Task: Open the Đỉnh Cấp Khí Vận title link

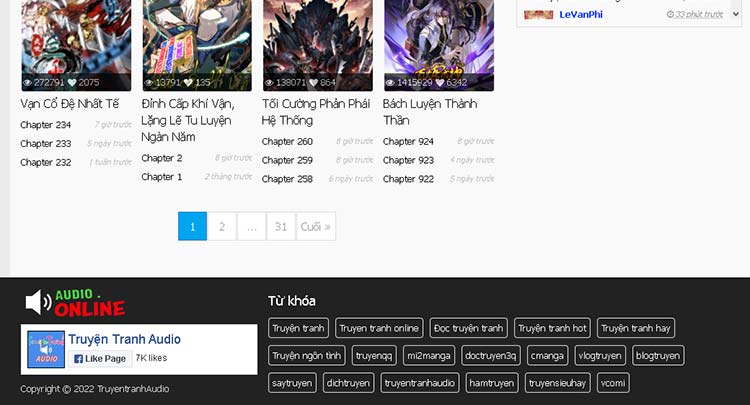Action: 186,120
